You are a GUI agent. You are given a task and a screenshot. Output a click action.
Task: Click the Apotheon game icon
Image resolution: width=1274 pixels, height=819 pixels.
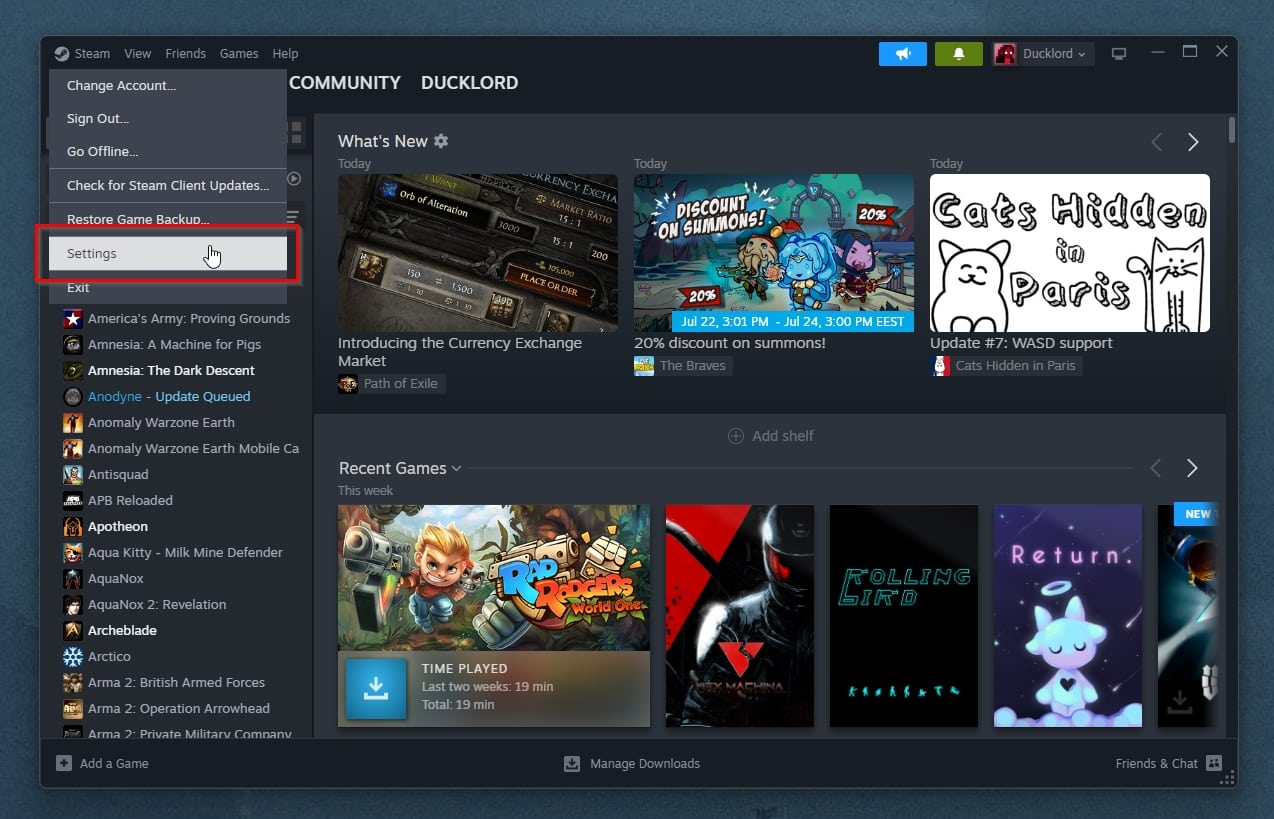(73, 527)
